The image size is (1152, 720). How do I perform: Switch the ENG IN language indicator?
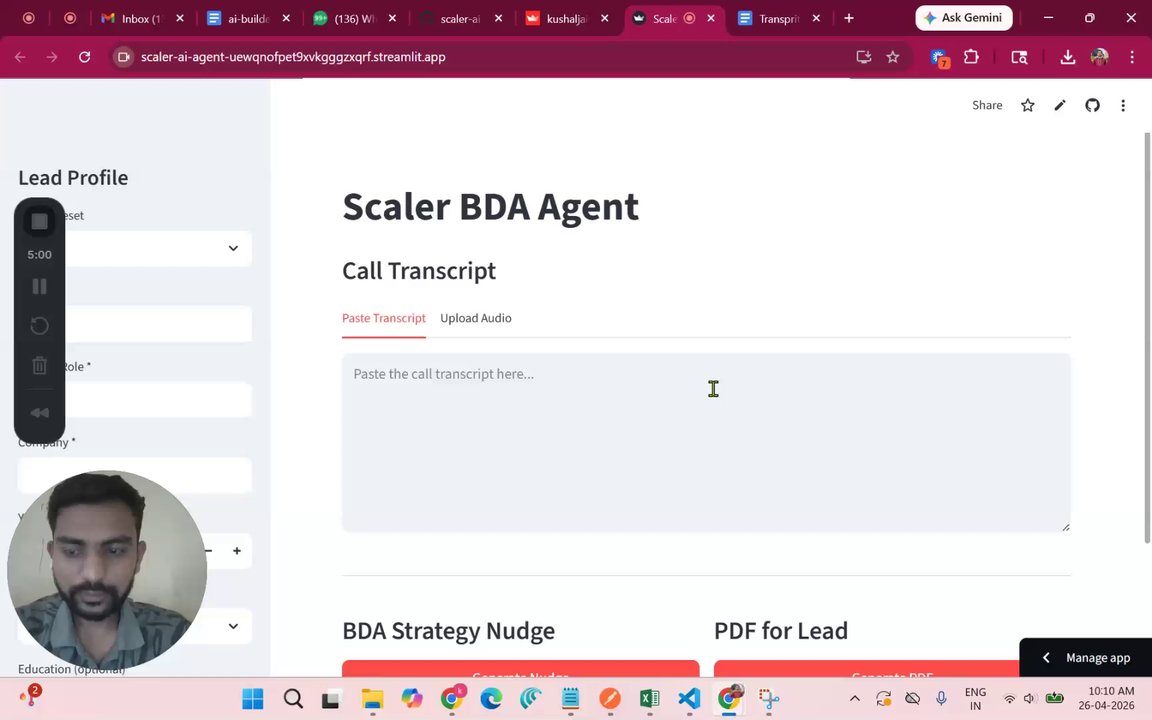(x=975, y=699)
